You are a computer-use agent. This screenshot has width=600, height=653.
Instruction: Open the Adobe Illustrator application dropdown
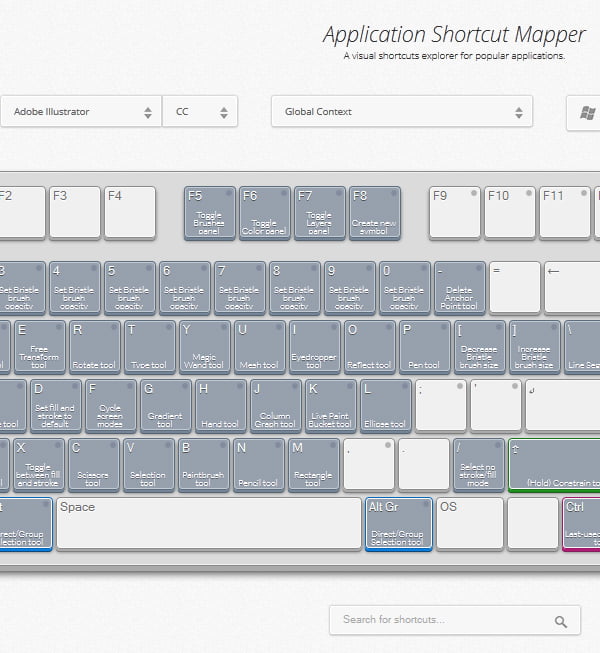[81, 112]
